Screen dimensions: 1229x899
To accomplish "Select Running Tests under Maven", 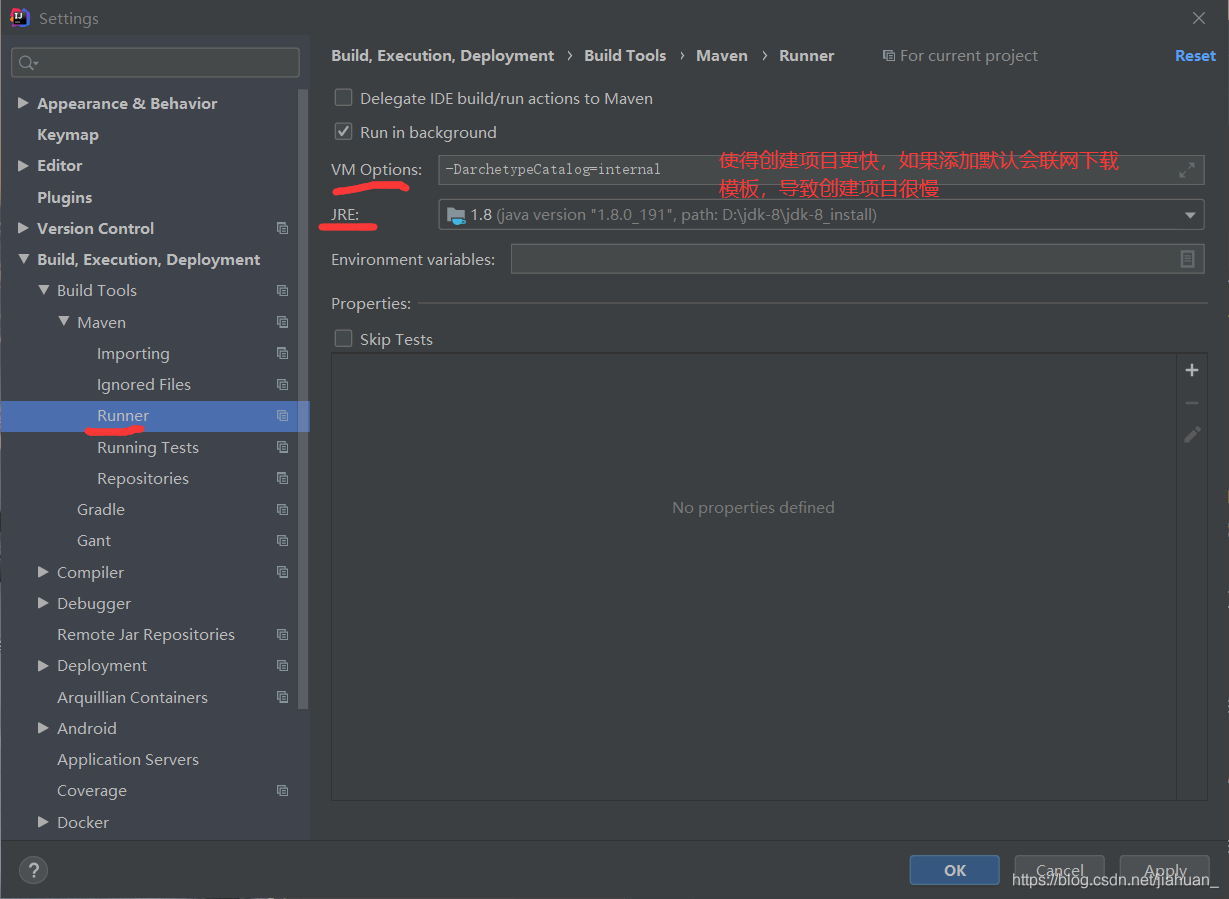I will point(148,447).
